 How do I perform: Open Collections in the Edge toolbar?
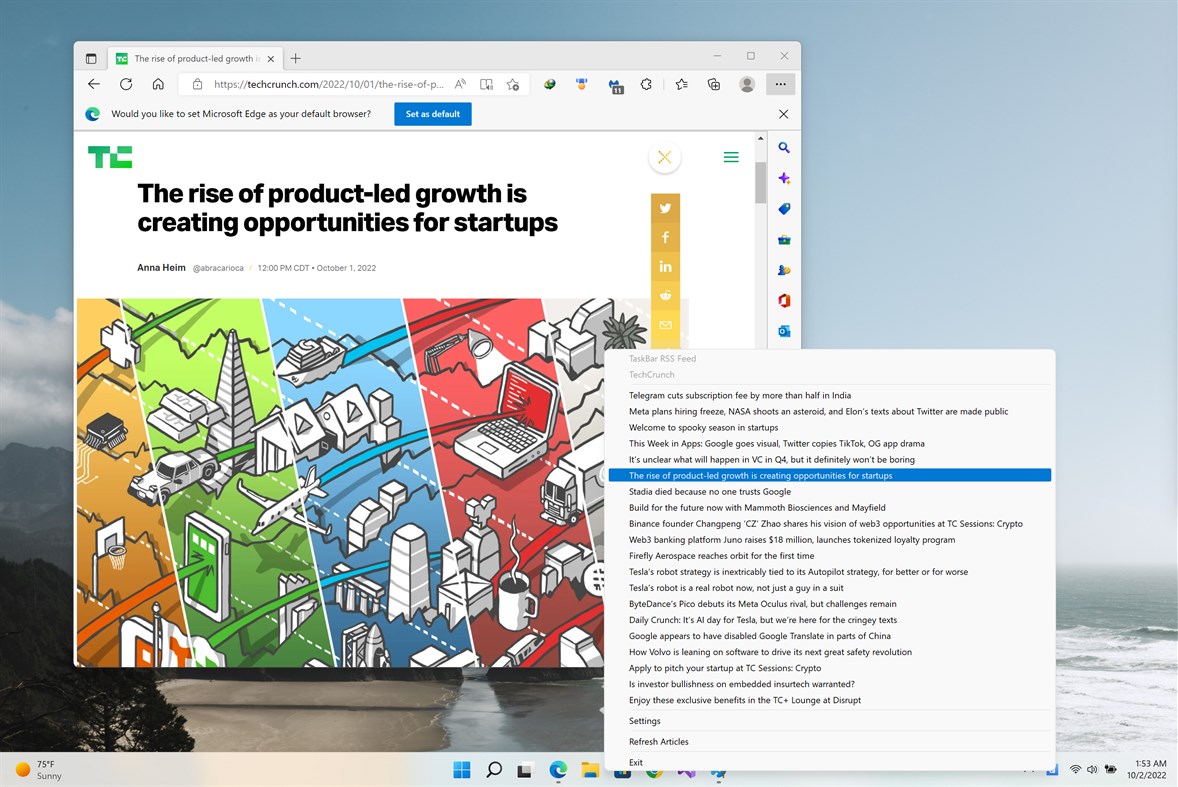coord(713,85)
